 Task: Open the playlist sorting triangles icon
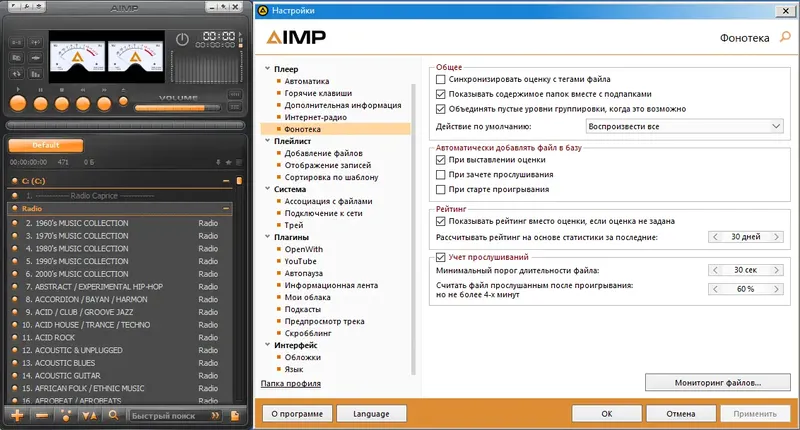point(90,416)
